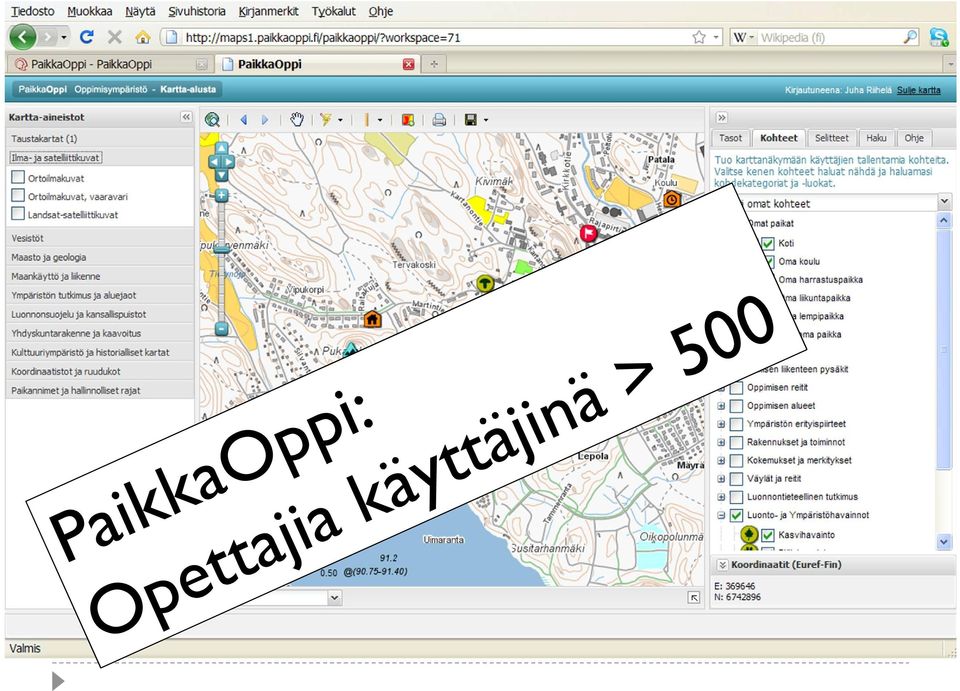
Task: Select the zoom globe magnifier map tool
Action: 212,120
